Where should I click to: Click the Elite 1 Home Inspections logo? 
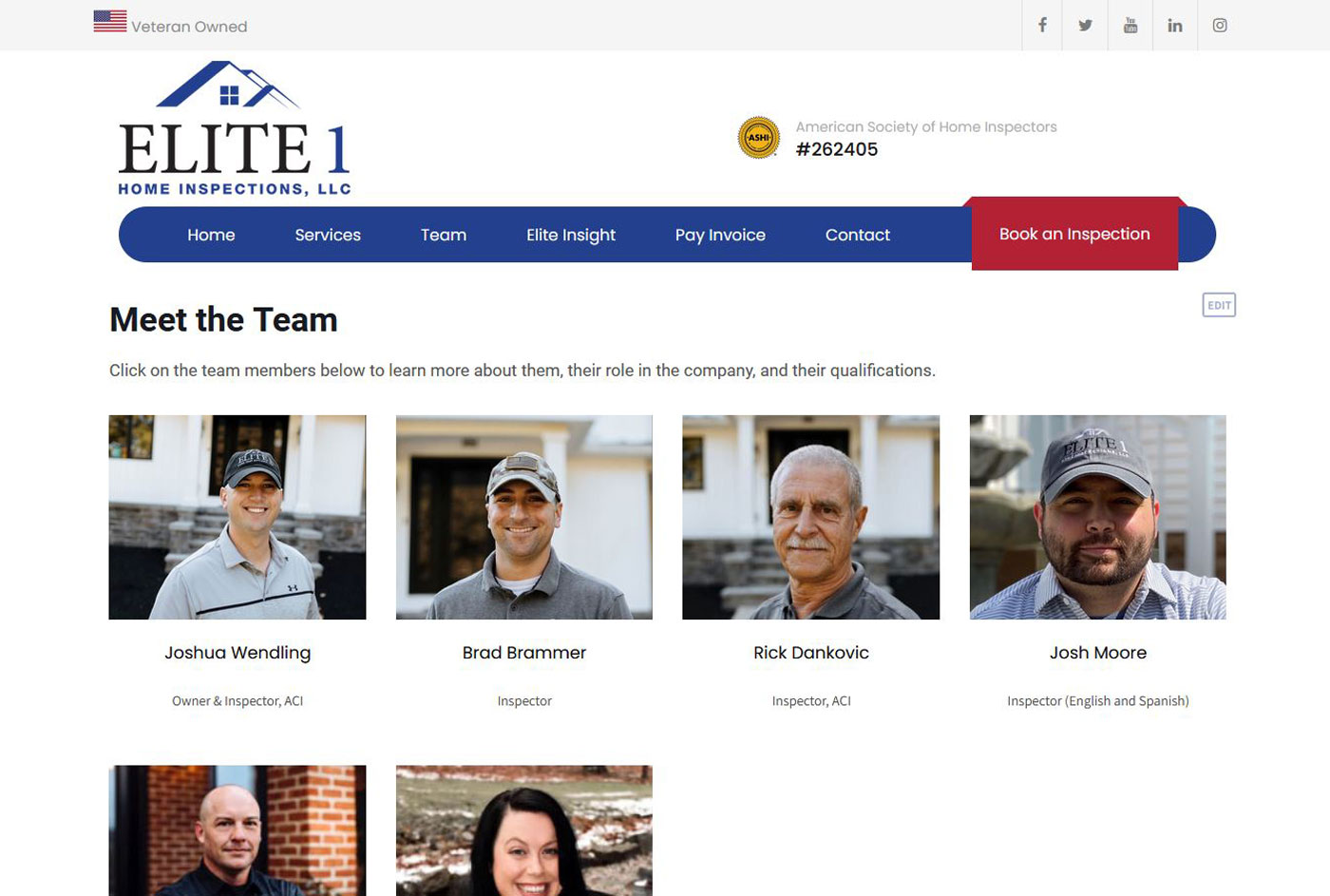pos(235,128)
